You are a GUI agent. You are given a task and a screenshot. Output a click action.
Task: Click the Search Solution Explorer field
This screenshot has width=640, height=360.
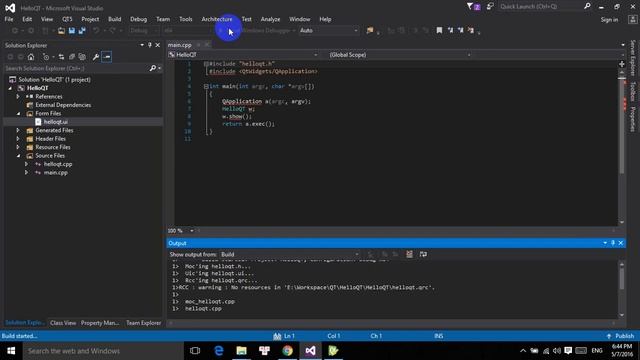76,68
